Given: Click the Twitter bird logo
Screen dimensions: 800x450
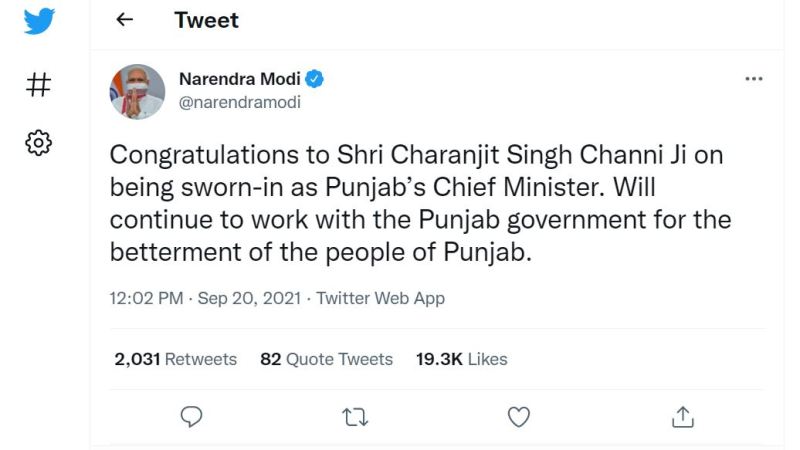Looking at the screenshot, I should [x=39, y=21].
